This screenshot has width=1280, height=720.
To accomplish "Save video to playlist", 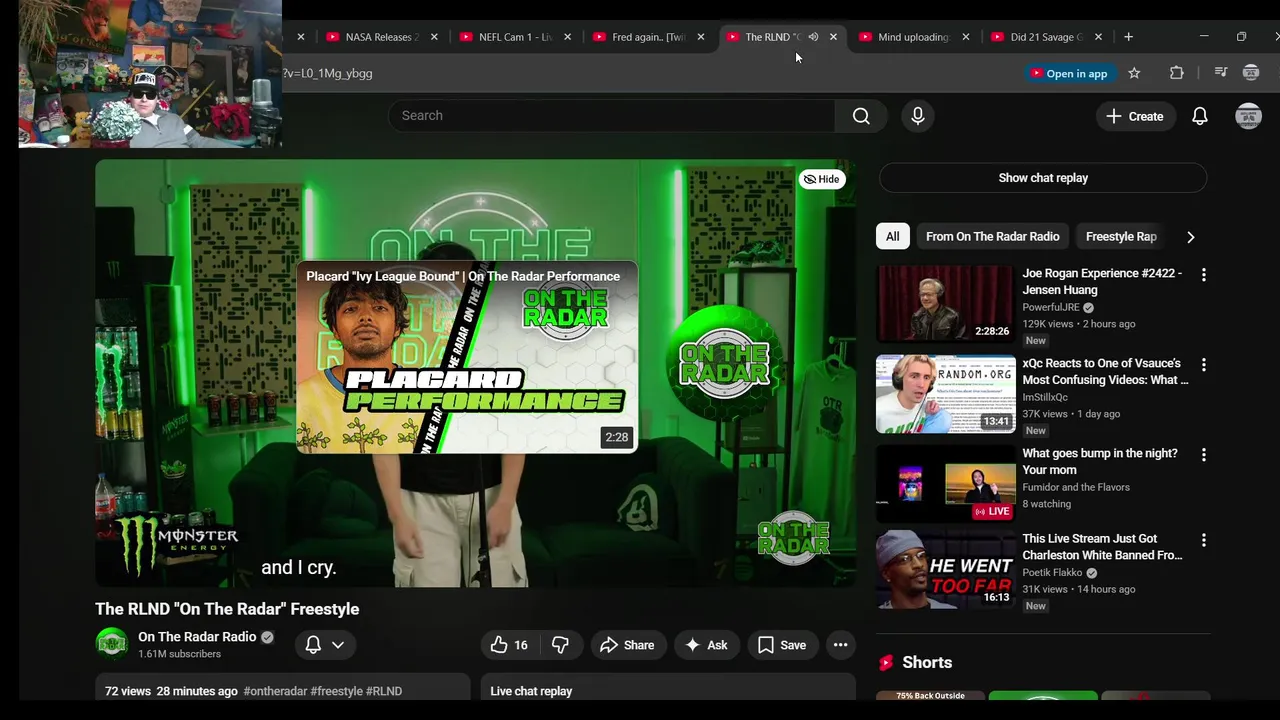I will tap(782, 645).
